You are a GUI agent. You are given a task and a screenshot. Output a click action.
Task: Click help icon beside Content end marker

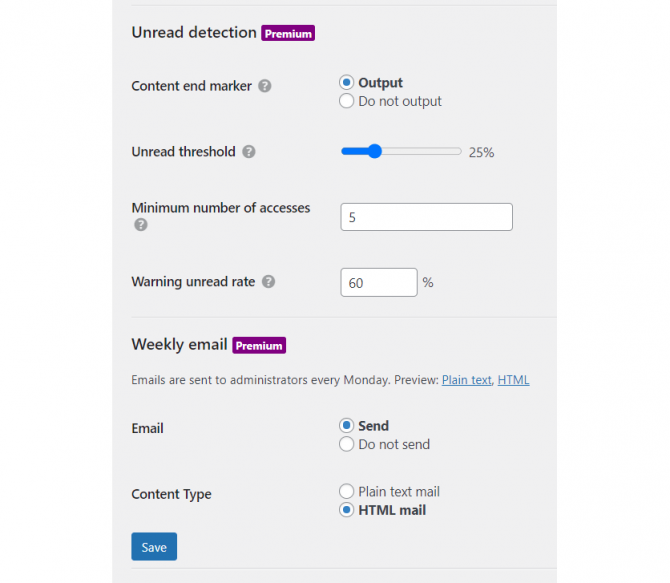point(264,86)
